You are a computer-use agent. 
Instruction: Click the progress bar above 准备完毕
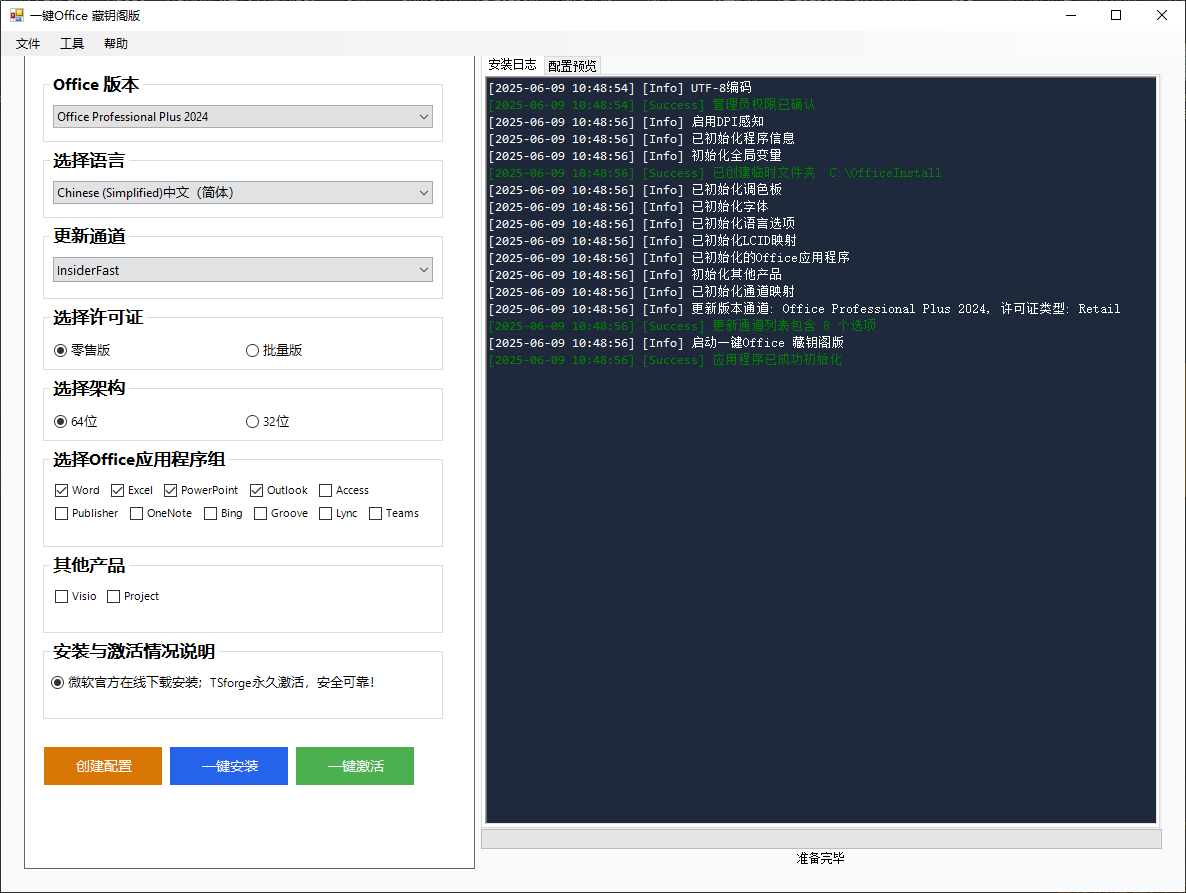[821, 838]
